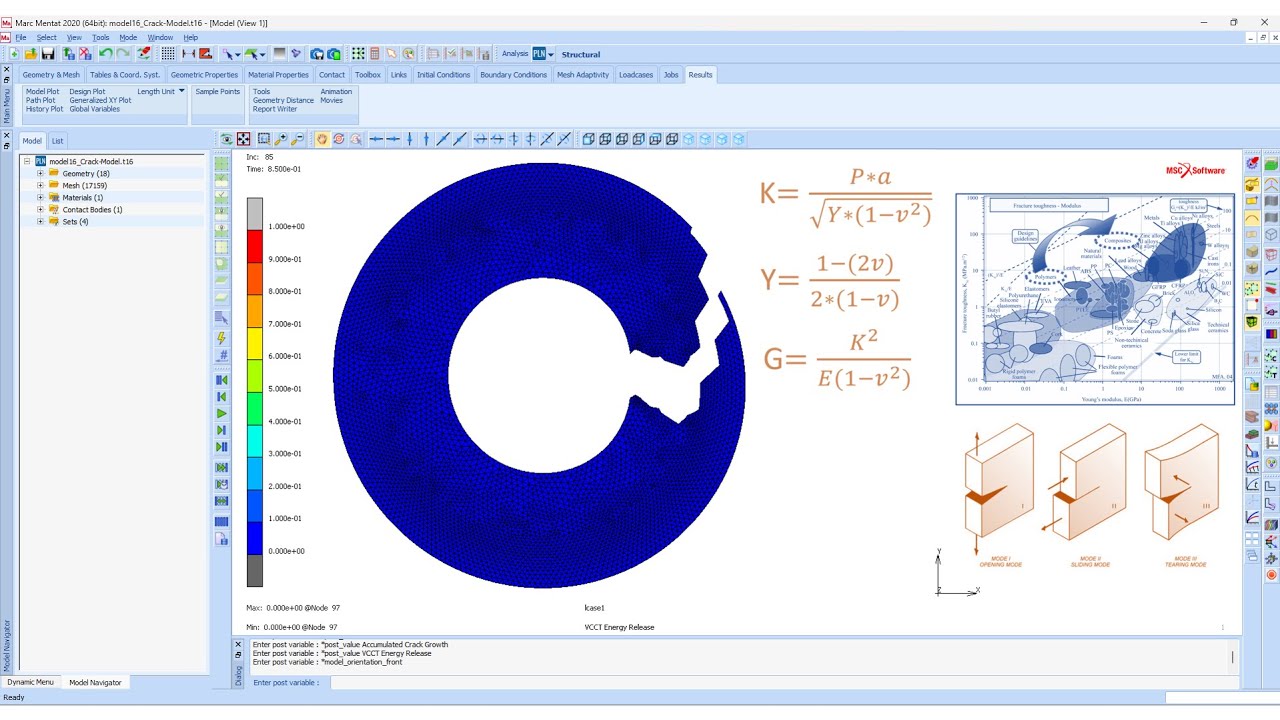This screenshot has width=1280, height=720.
Task: Click the cyan 3.000e-01 legend color band
Action: pyautogui.click(x=255, y=442)
